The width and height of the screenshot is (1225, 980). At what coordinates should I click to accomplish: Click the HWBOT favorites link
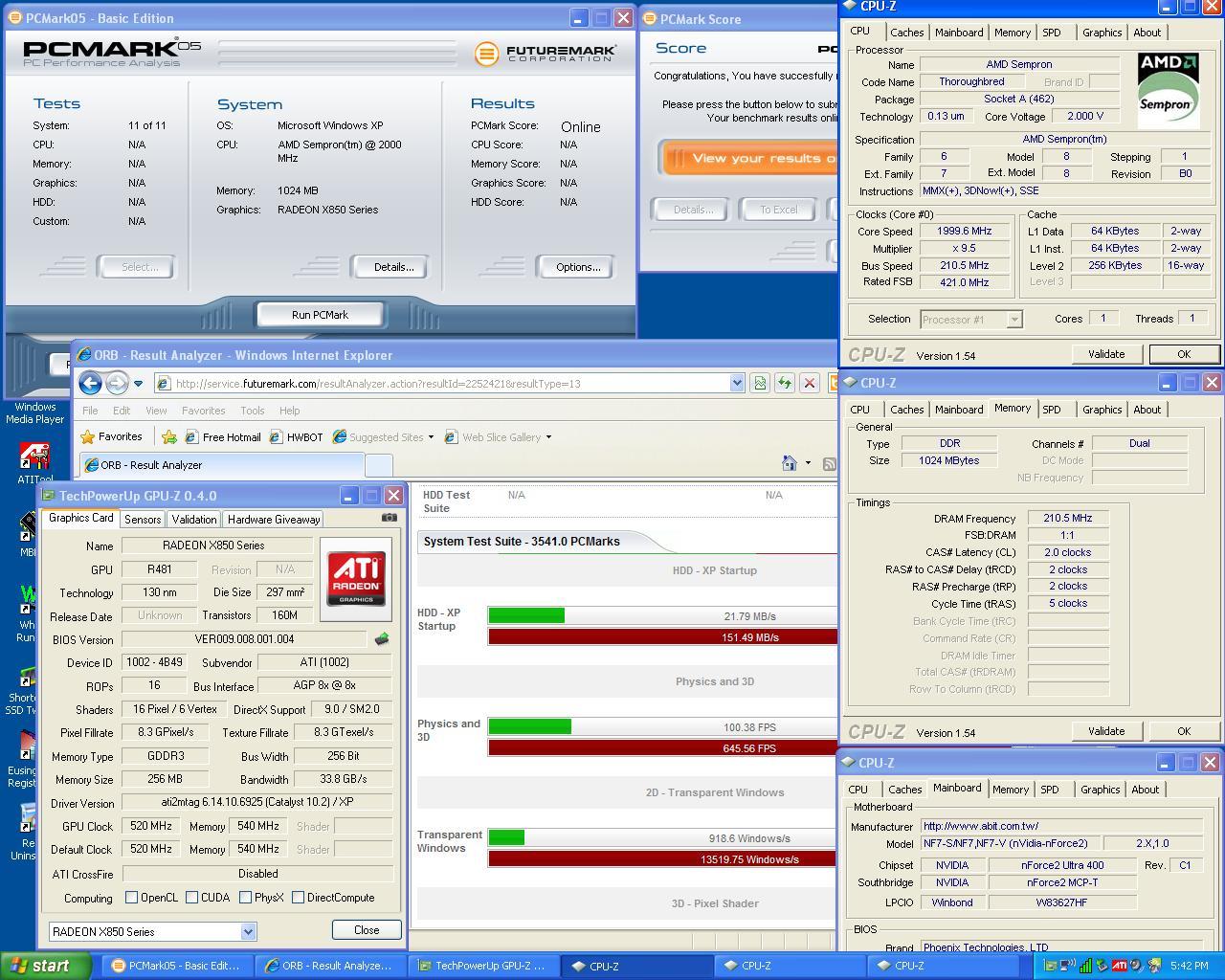point(296,437)
